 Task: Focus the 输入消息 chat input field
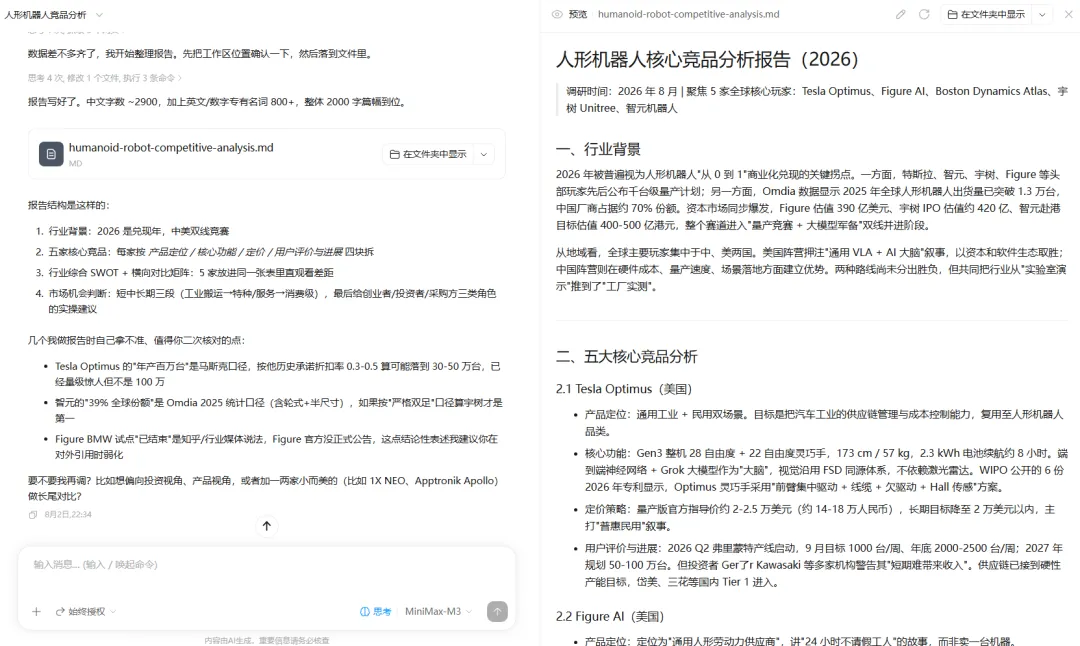267,565
